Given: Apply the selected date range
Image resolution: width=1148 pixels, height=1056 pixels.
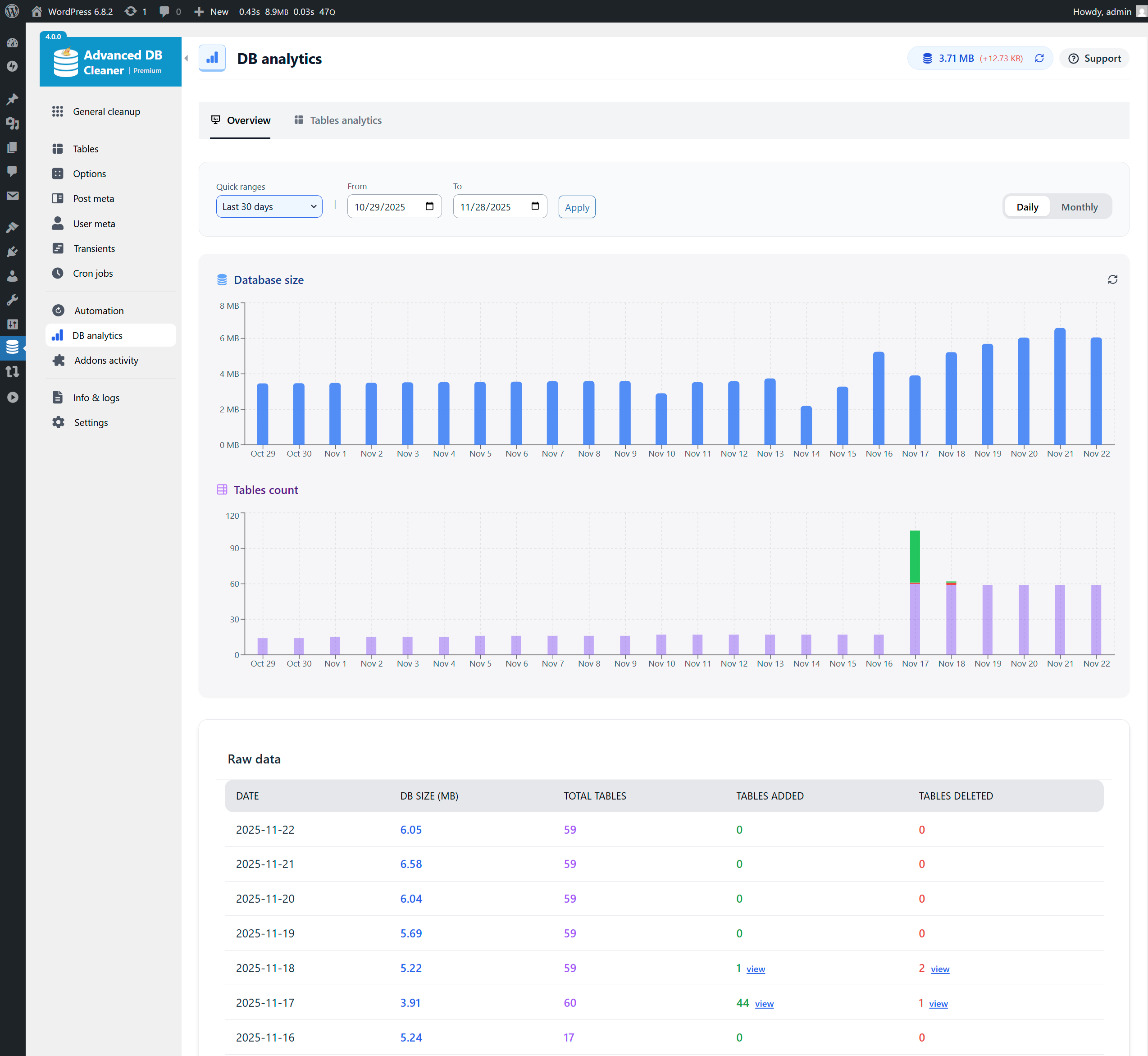Looking at the screenshot, I should [x=577, y=207].
